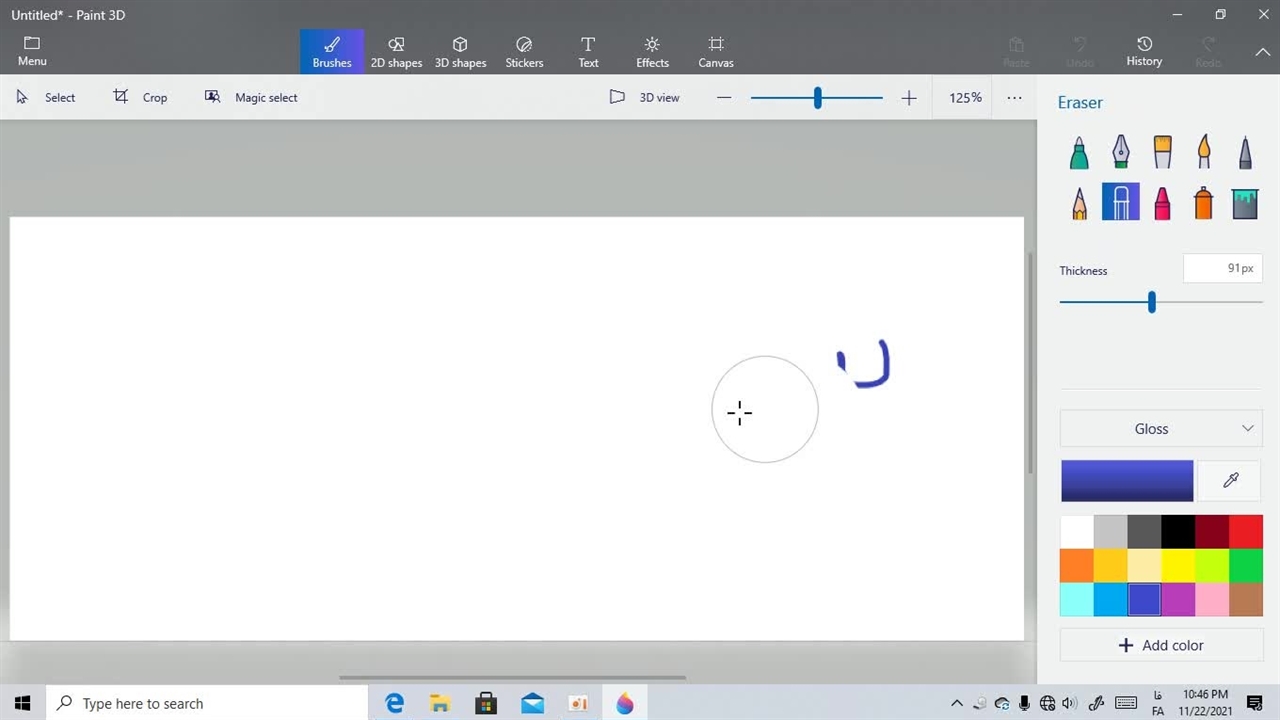Image resolution: width=1280 pixels, height=720 pixels.
Task: Select the Fill bucket tool
Action: tap(1245, 203)
